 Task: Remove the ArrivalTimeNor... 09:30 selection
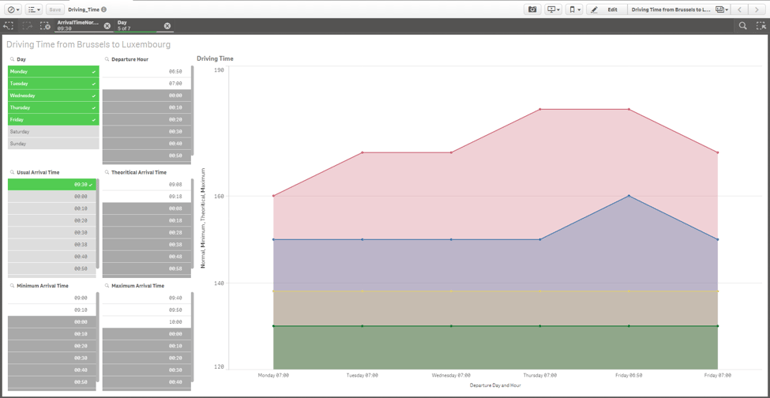pyautogui.click(x=107, y=26)
